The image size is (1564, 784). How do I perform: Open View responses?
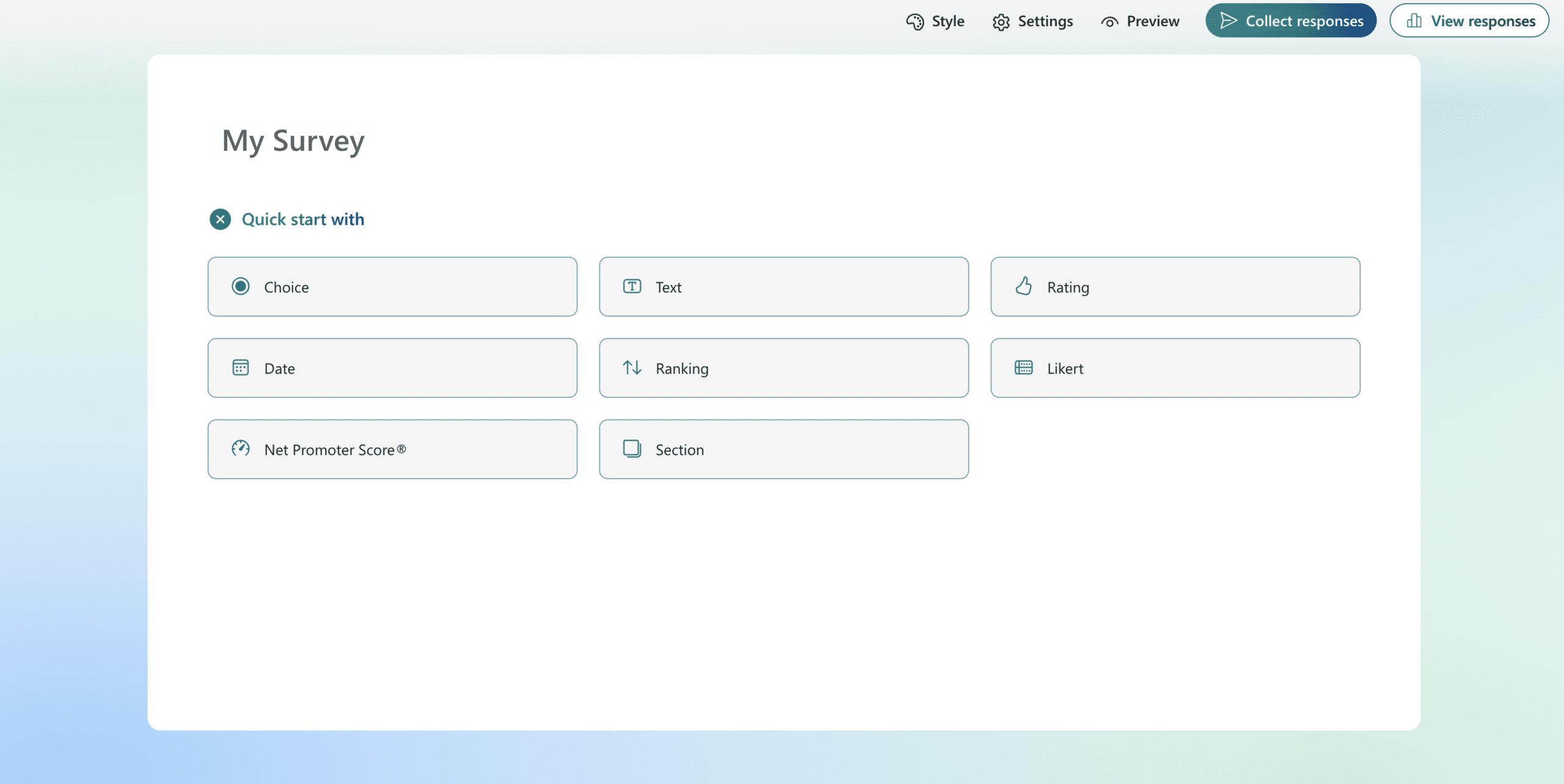coord(1469,20)
